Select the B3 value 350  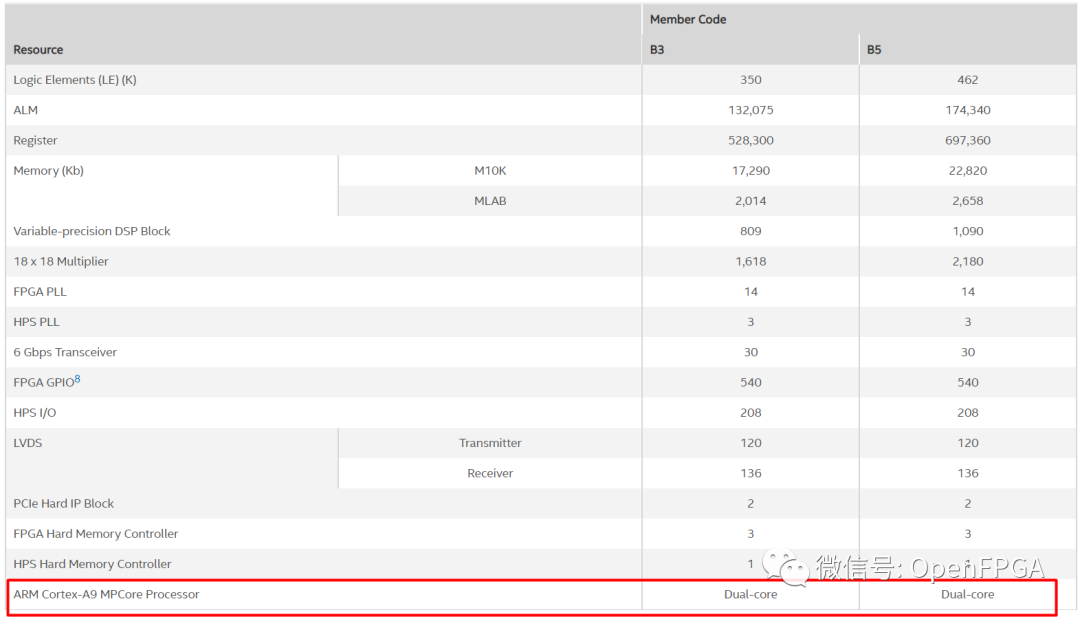click(751, 80)
